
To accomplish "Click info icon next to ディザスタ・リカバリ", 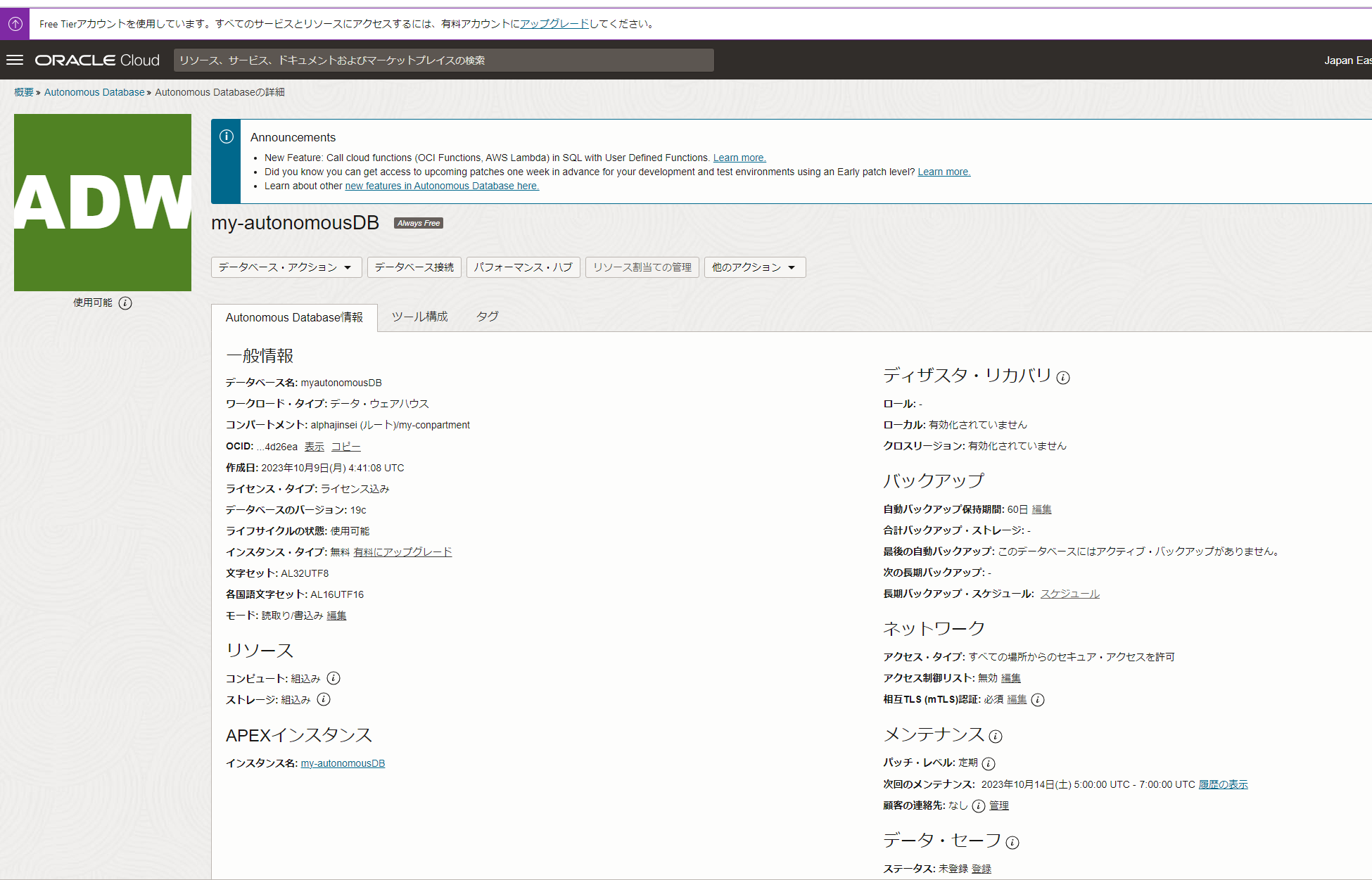I will 1063,378.
